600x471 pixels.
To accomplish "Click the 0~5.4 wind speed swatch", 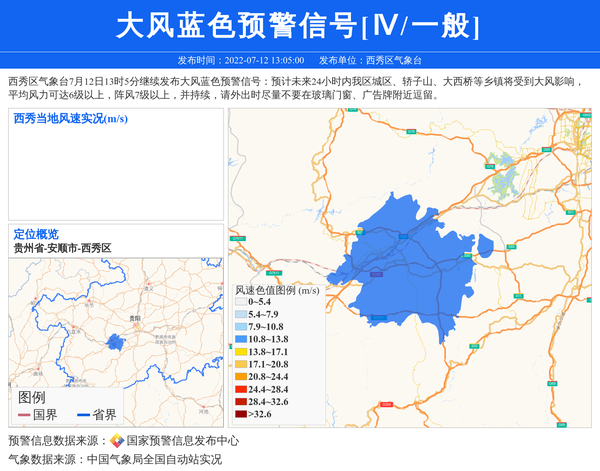I will coord(240,301).
